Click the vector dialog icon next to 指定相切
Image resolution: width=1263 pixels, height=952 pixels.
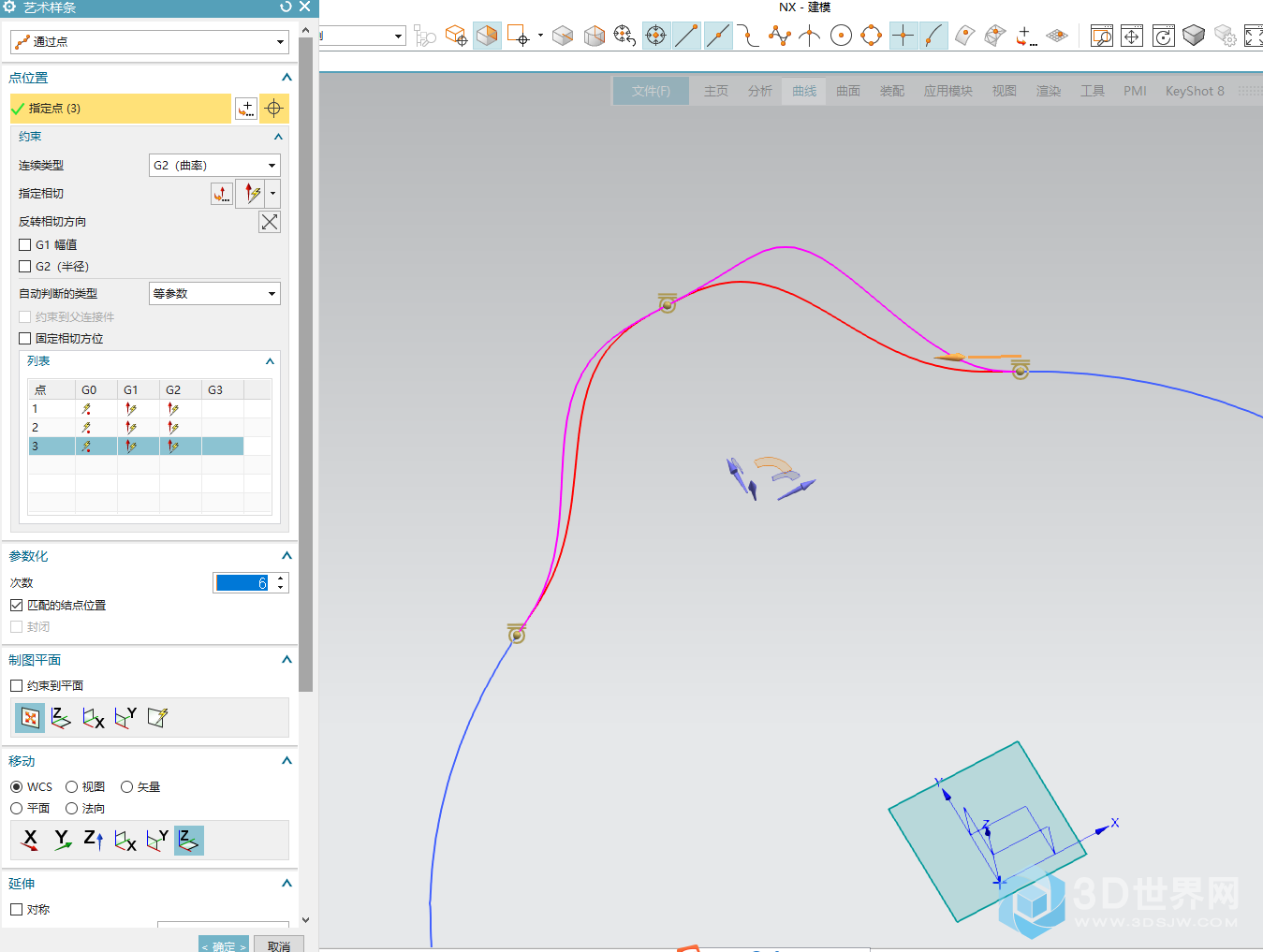[x=222, y=194]
